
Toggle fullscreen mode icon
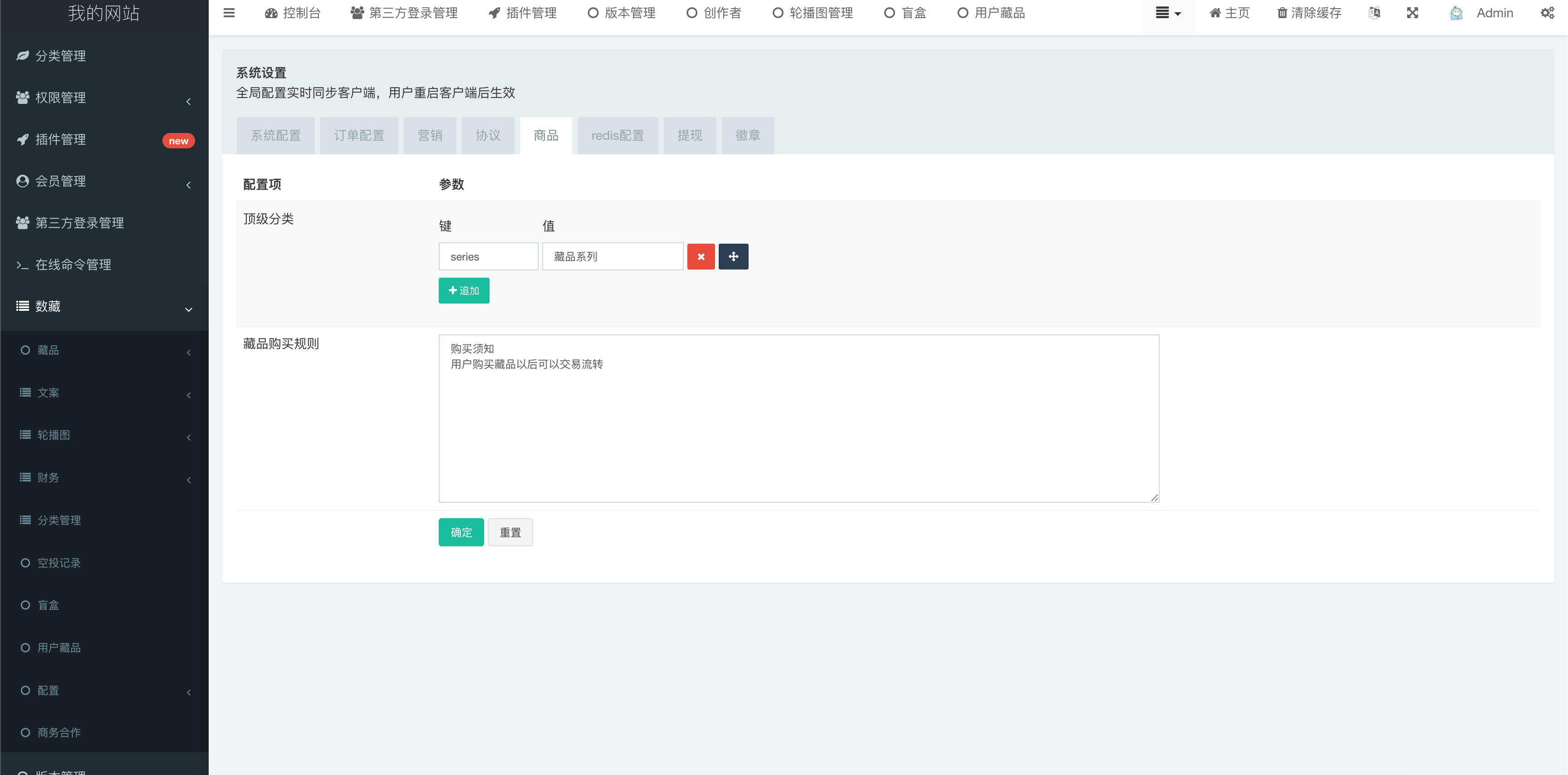1413,12
